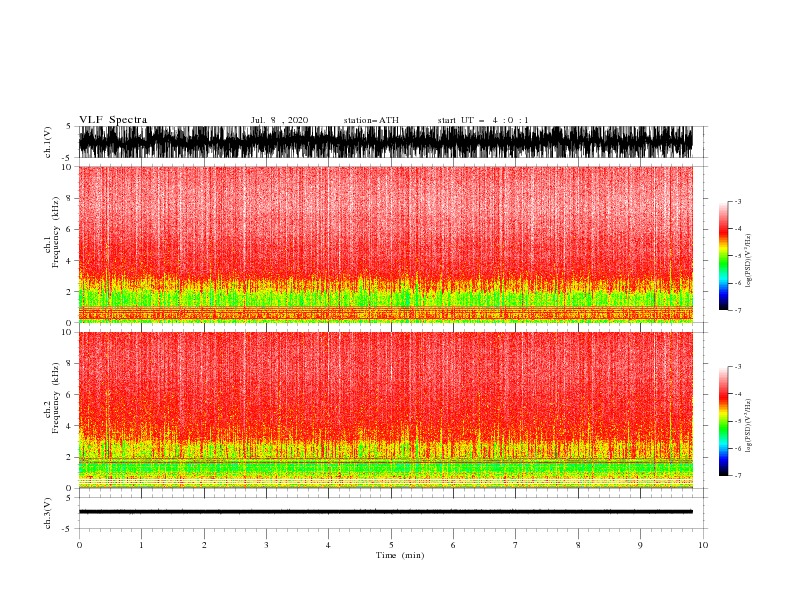Click the log(PSD) label beside ch.1 colorbar
Screen dimensions: 792x612
748,261
